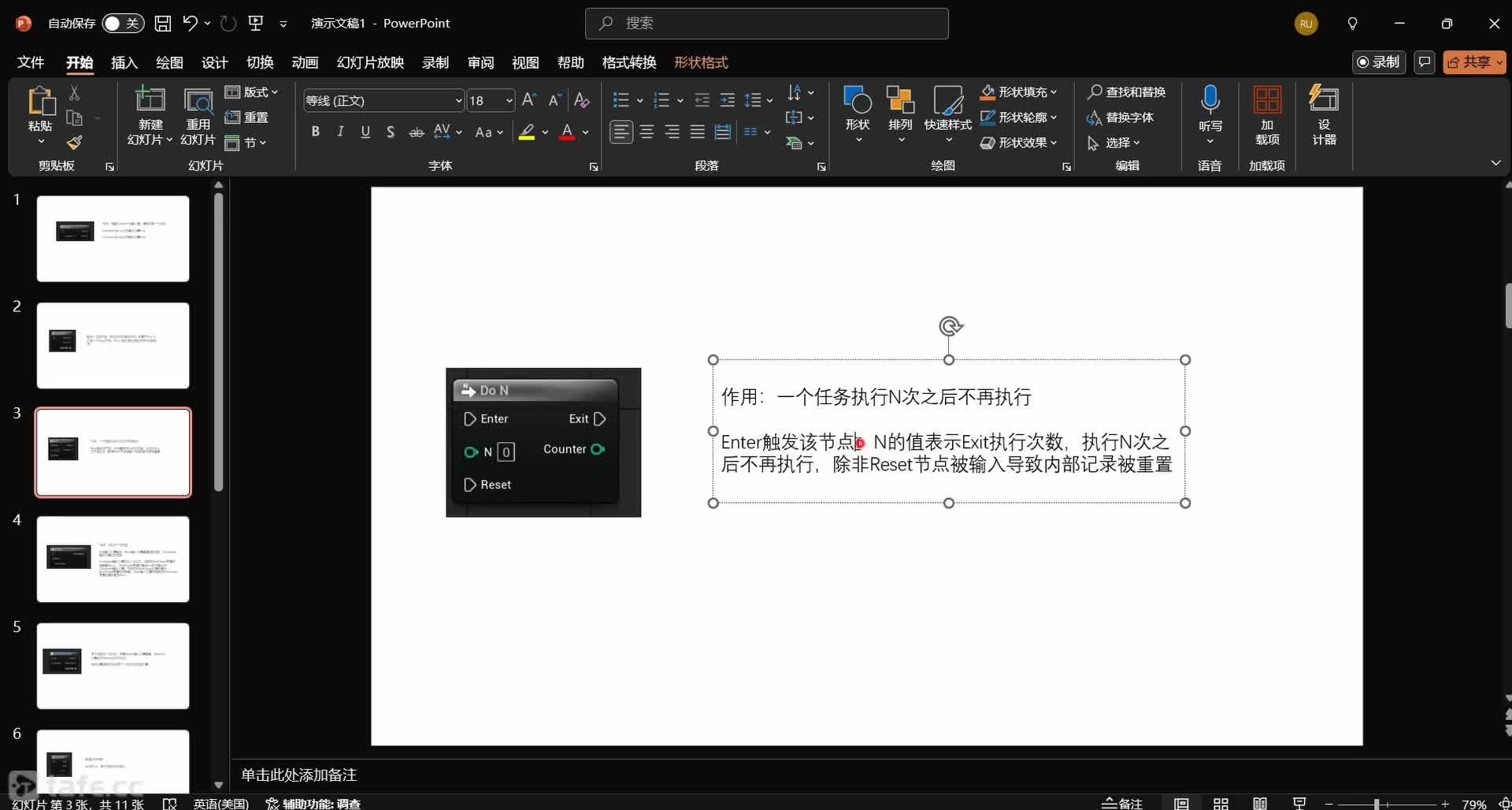Justify paragraph text icon
The width and height of the screenshot is (1512, 810).
(697, 132)
